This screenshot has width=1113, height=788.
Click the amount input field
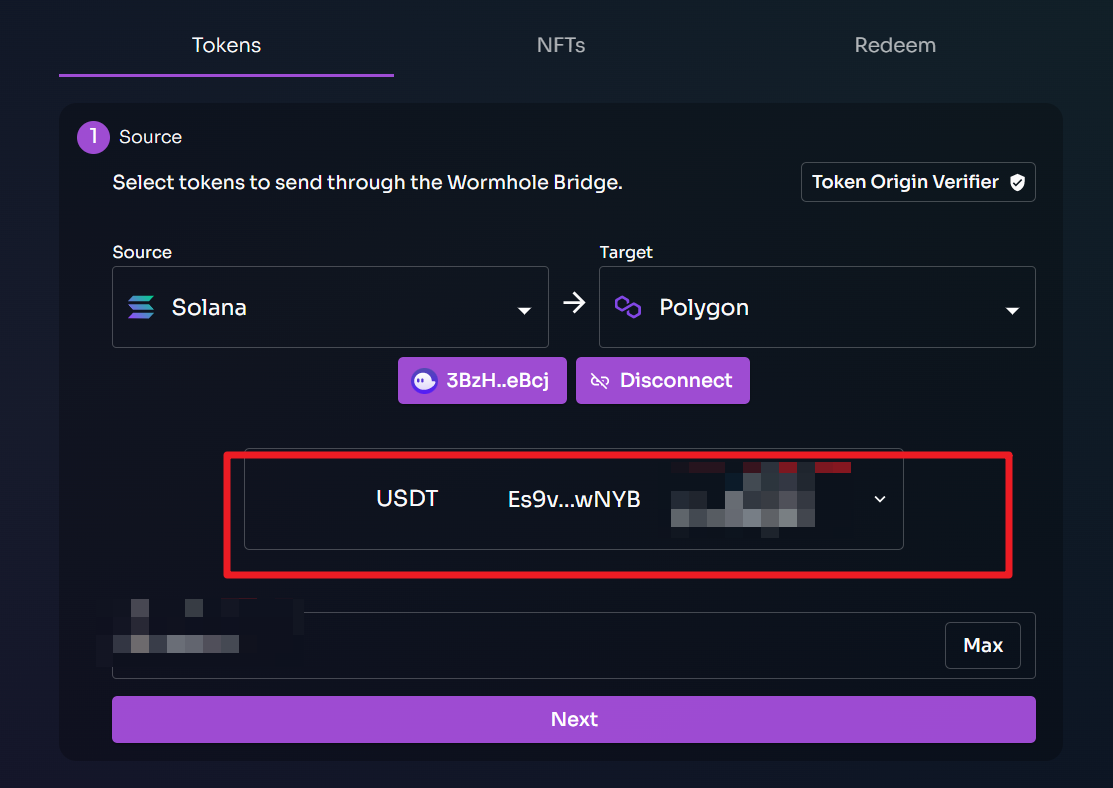pos(574,645)
